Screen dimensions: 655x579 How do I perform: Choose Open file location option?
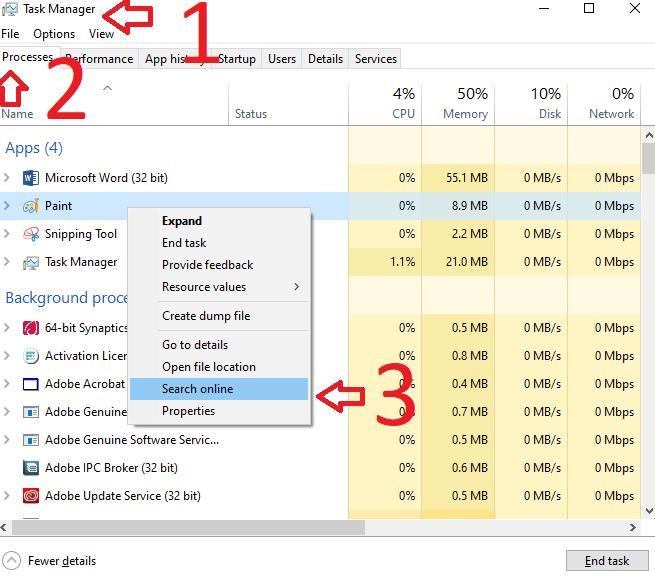coord(219,367)
